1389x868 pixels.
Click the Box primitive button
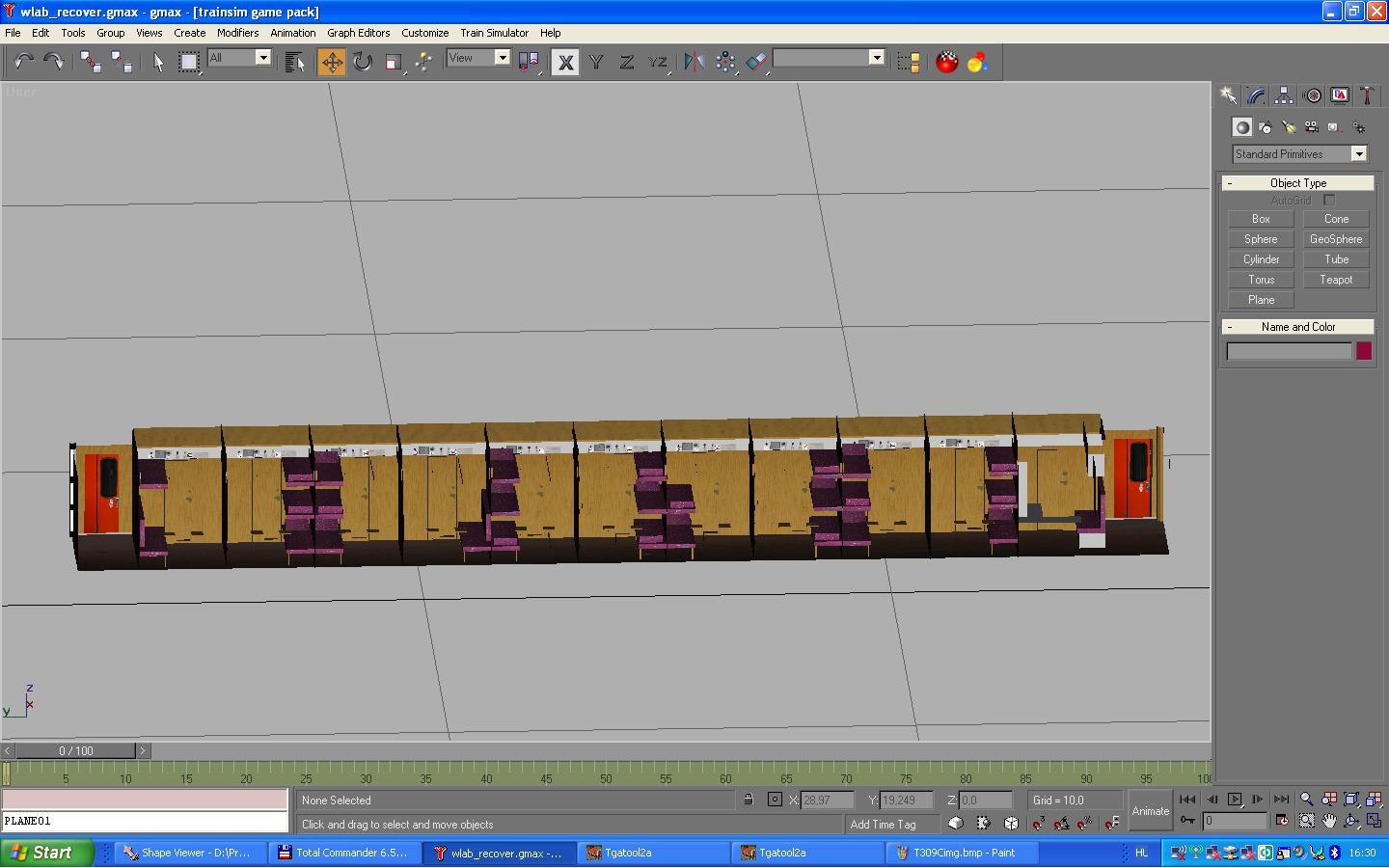point(1261,219)
